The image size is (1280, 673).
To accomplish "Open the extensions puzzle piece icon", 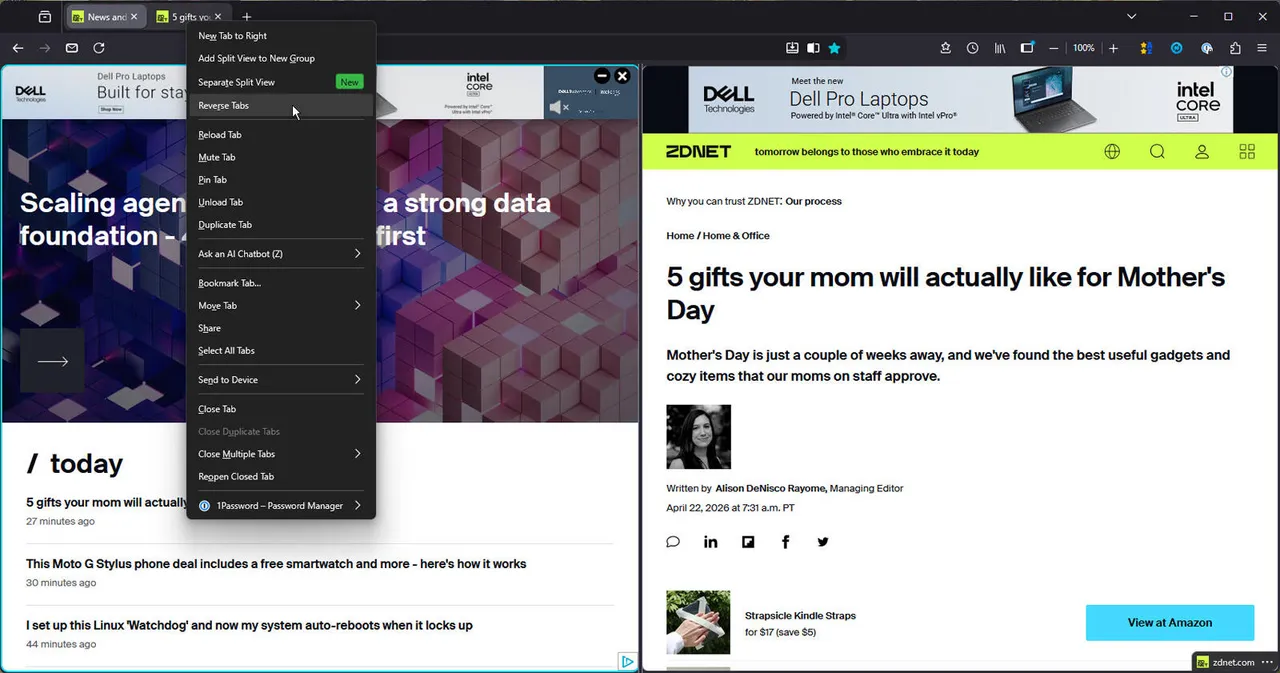I will [1235, 48].
